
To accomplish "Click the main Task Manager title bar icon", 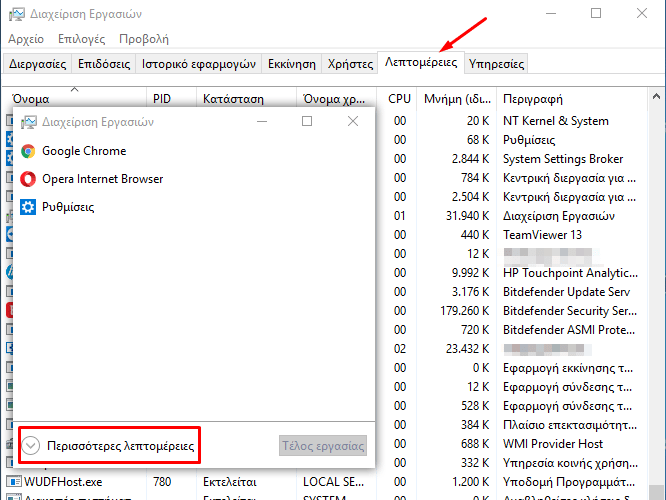I will point(17,14).
